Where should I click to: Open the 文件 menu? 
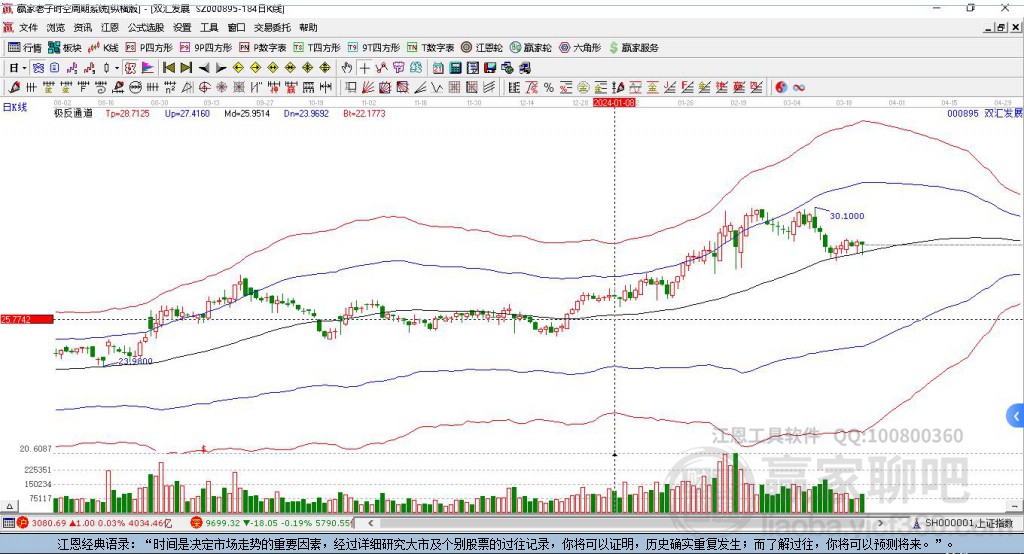tap(28, 27)
